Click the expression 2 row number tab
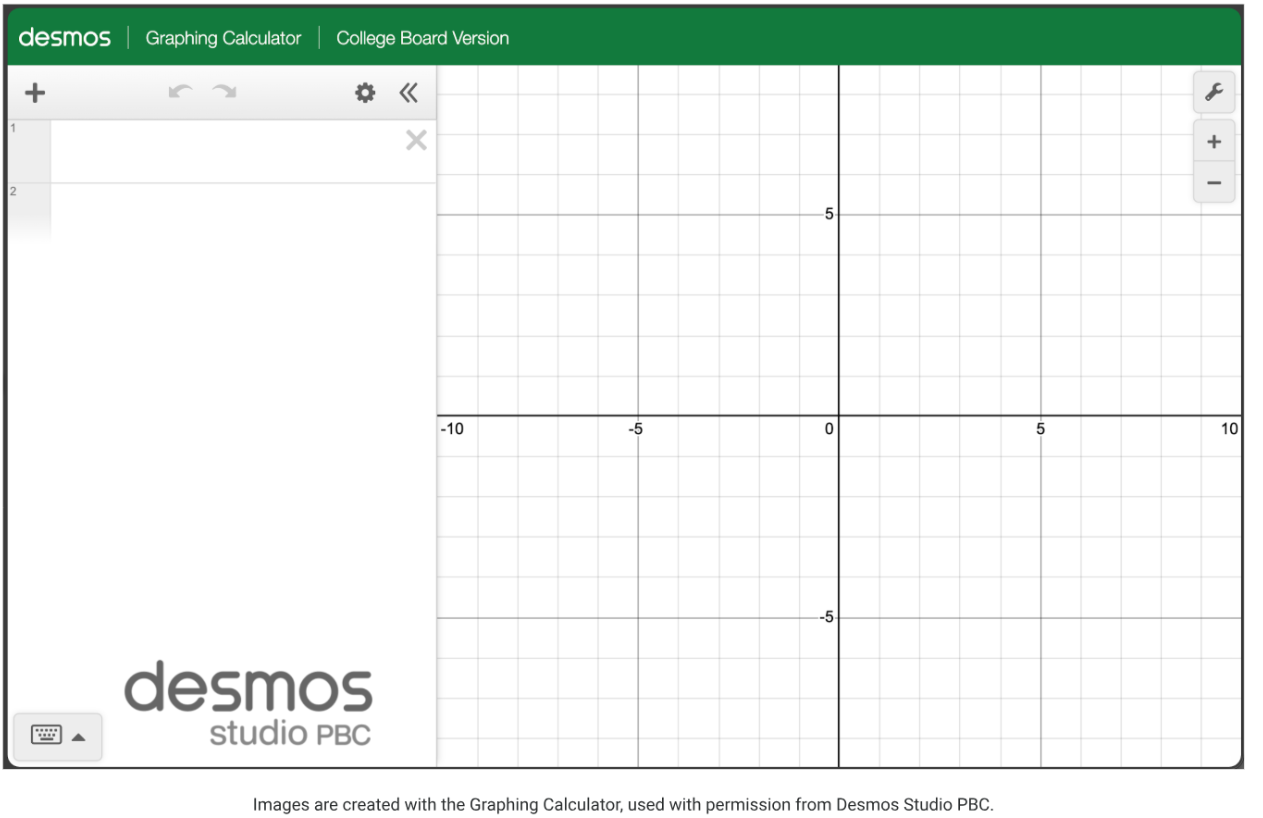This screenshot has height=818, width=1263. [29, 214]
